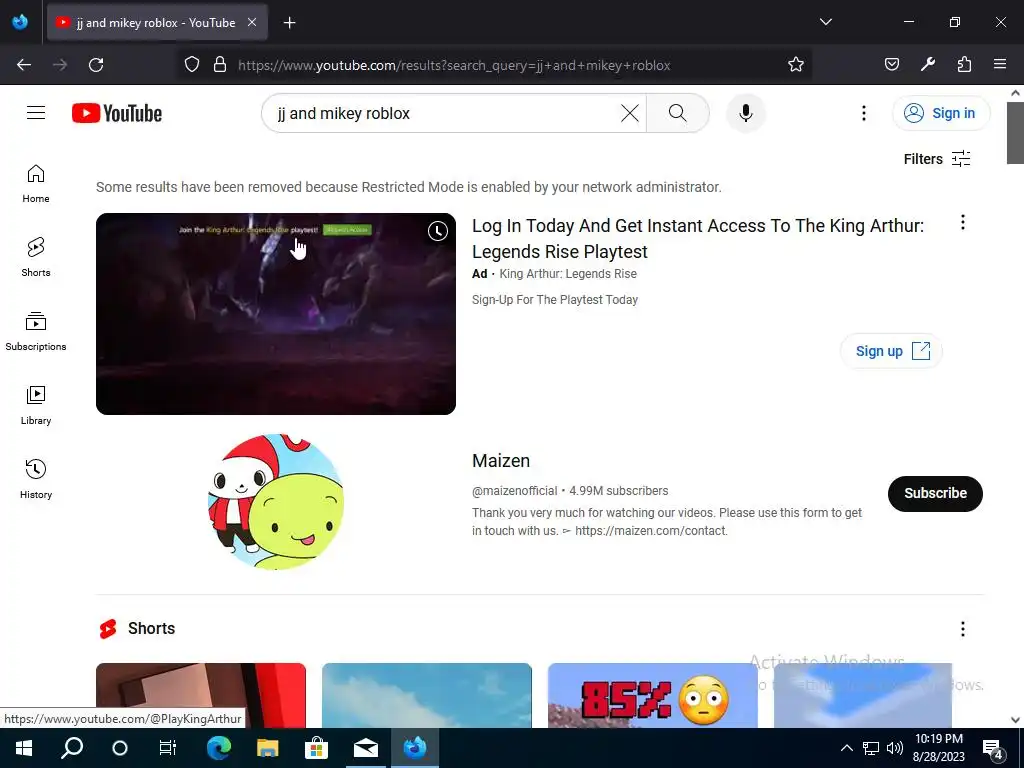Image resolution: width=1024 pixels, height=768 pixels.
Task: Save the page to Pocket
Action: [x=891, y=64]
